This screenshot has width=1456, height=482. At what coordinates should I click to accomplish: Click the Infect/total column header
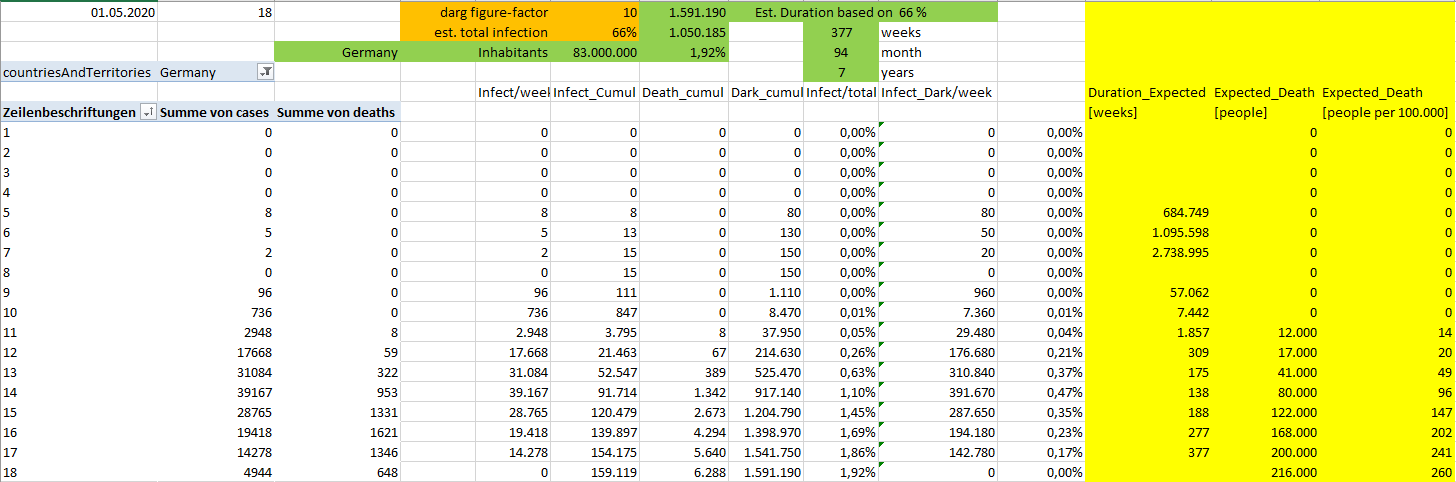click(x=841, y=92)
